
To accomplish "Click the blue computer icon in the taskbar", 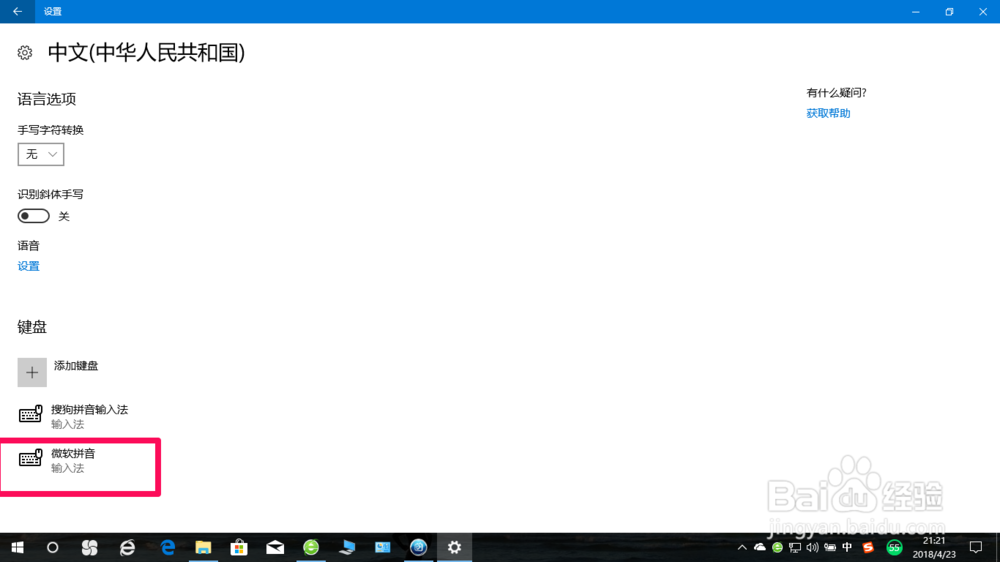I will [347, 547].
